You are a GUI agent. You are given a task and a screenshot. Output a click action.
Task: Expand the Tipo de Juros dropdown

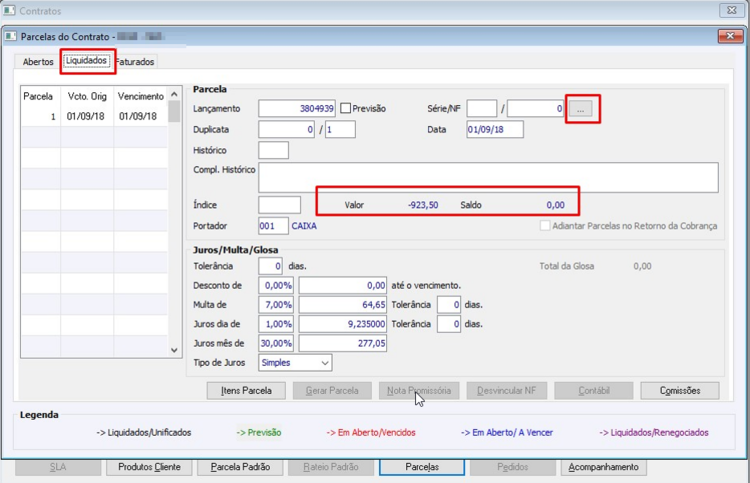tap(325, 363)
